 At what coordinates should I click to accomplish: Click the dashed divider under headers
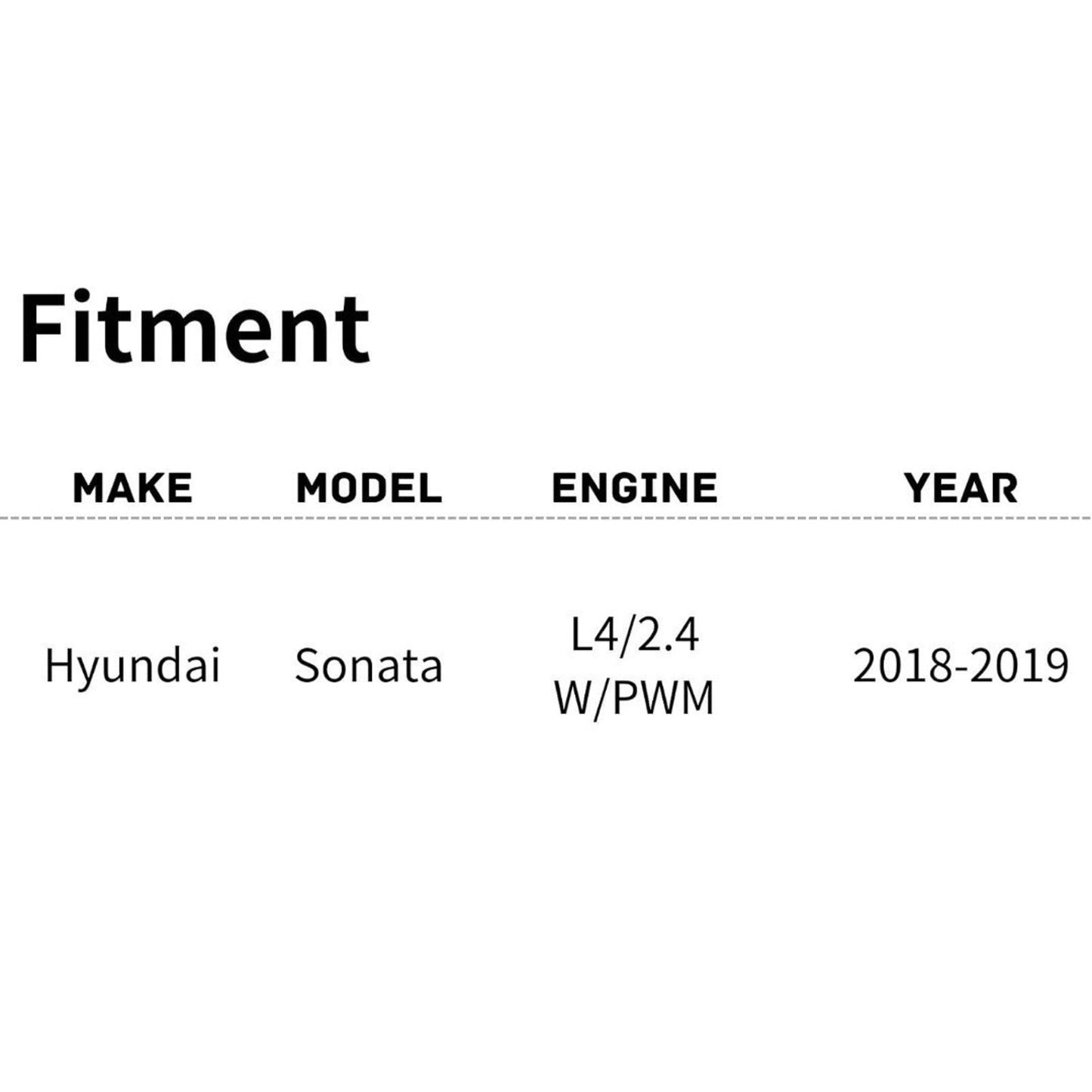[546, 518]
